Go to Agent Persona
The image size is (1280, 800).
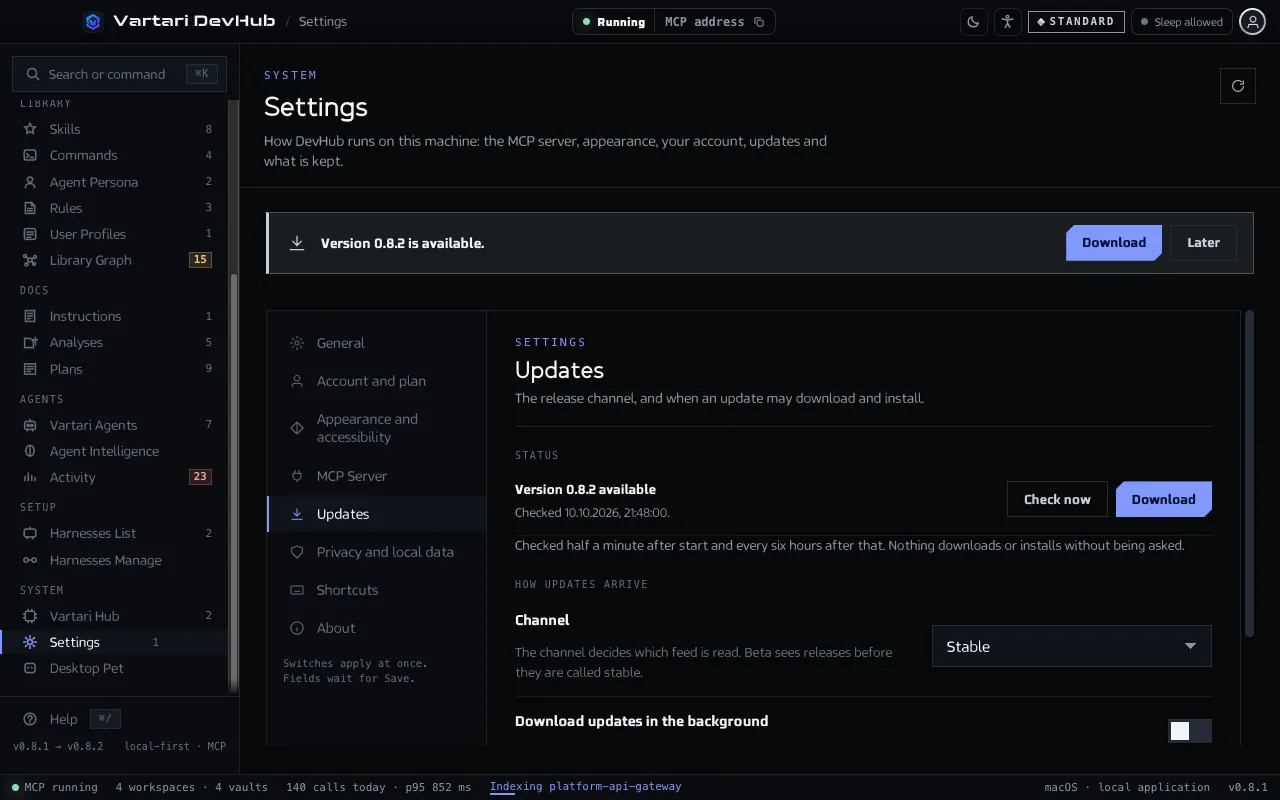pos(116,182)
